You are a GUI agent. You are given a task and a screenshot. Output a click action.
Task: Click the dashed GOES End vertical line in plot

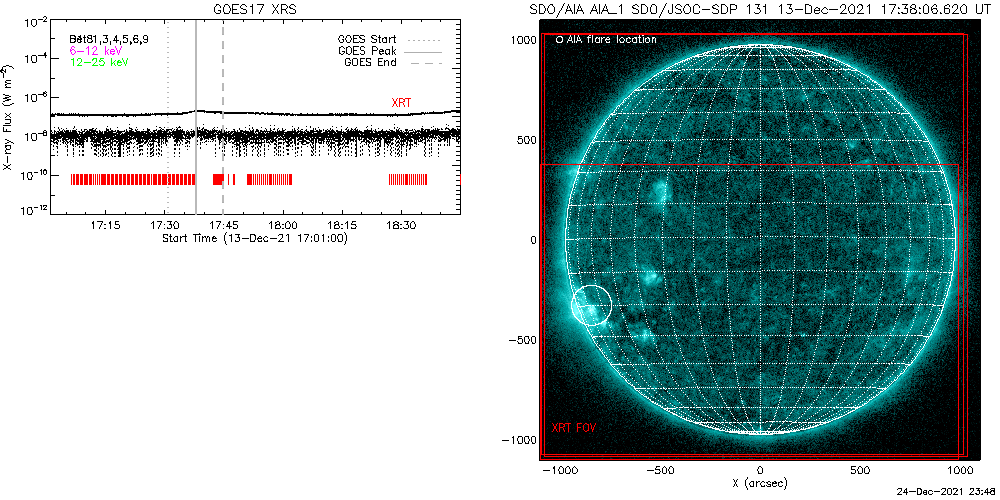tap(223, 117)
